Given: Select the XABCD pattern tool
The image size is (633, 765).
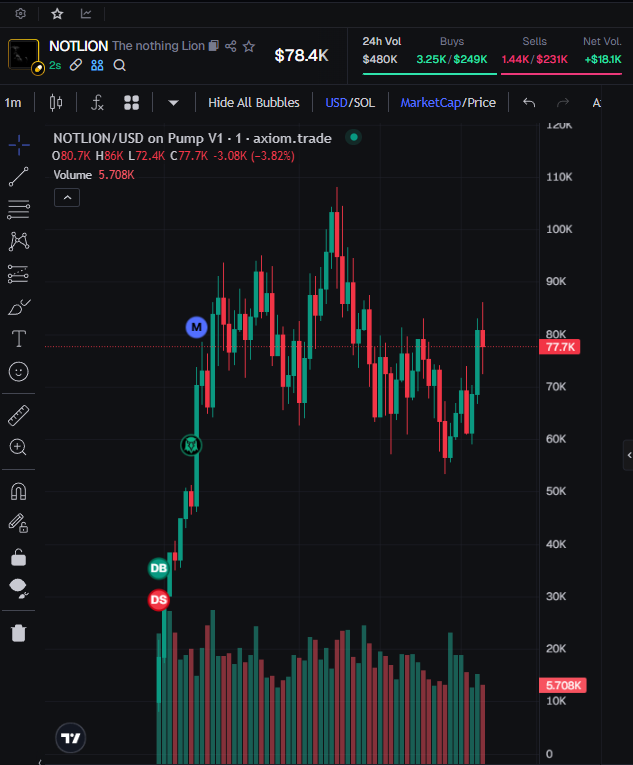Looking at the screenshot, I should click(x=19, y=242).
